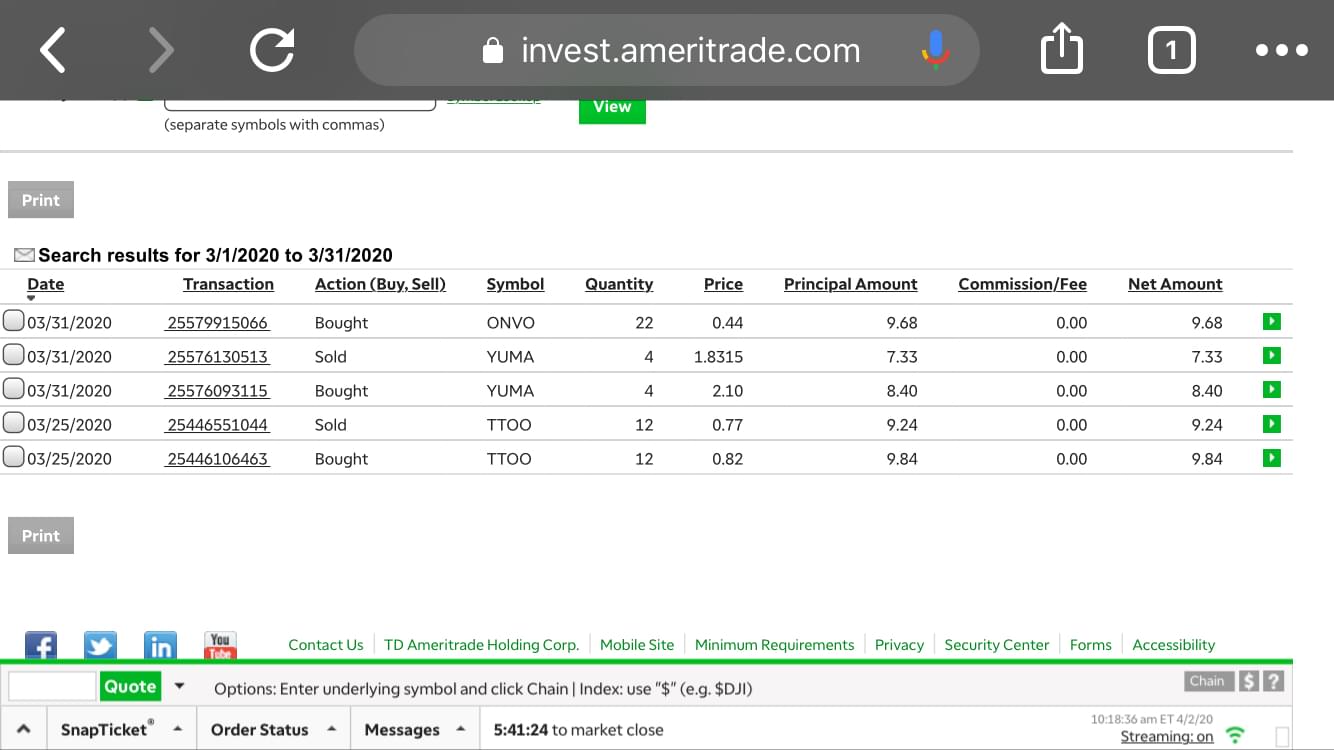Click the green arrow for ONVO row

(x=1271, y=322)
